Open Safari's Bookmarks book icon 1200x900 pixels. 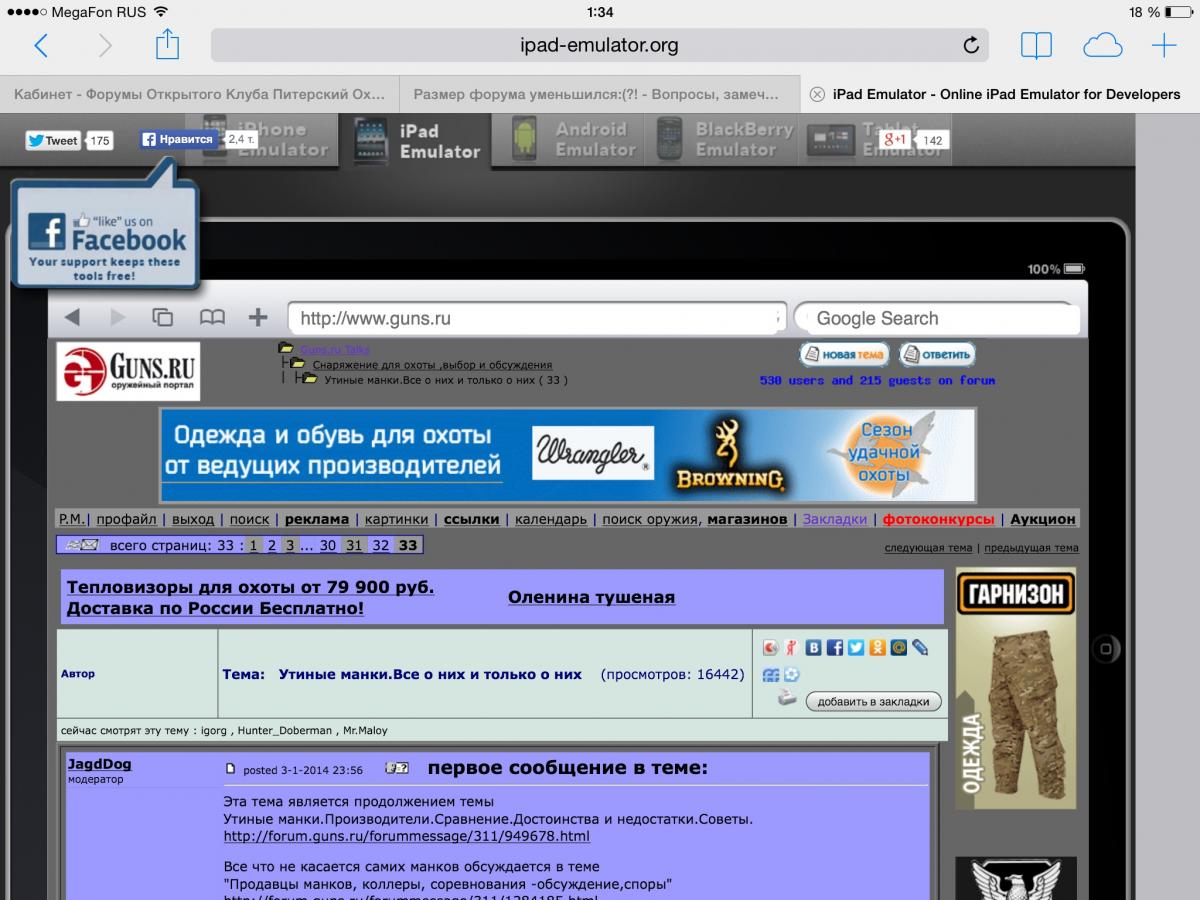(1036, 45)
